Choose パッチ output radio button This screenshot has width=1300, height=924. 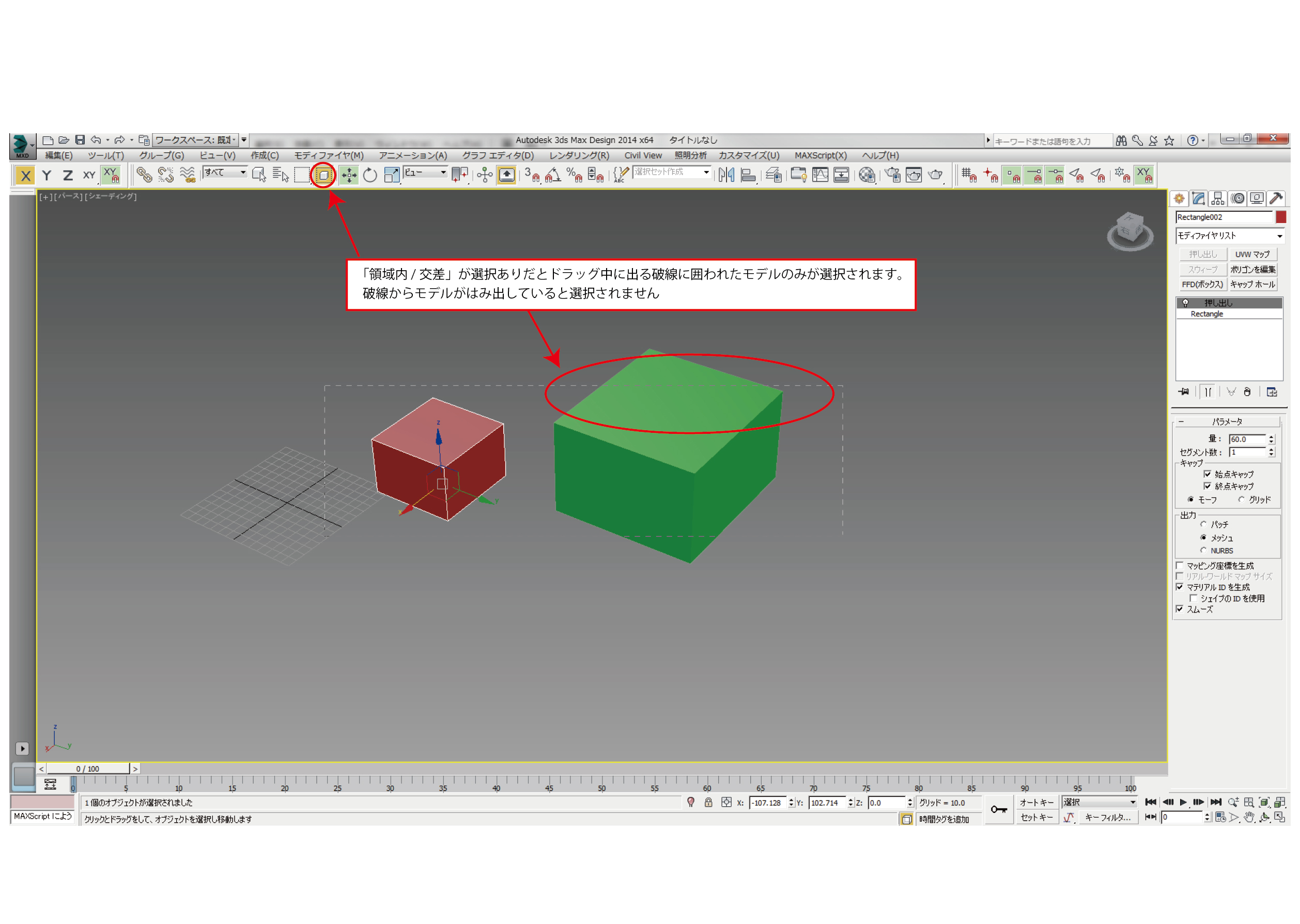[1203, 524]
